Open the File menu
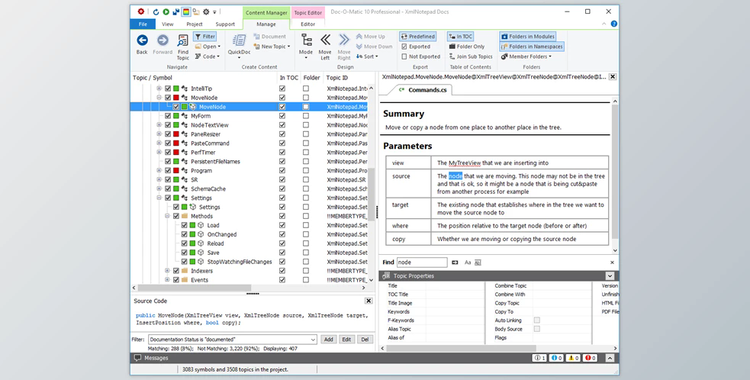This screenshot has width=750, height=380. tap(143, 24)
